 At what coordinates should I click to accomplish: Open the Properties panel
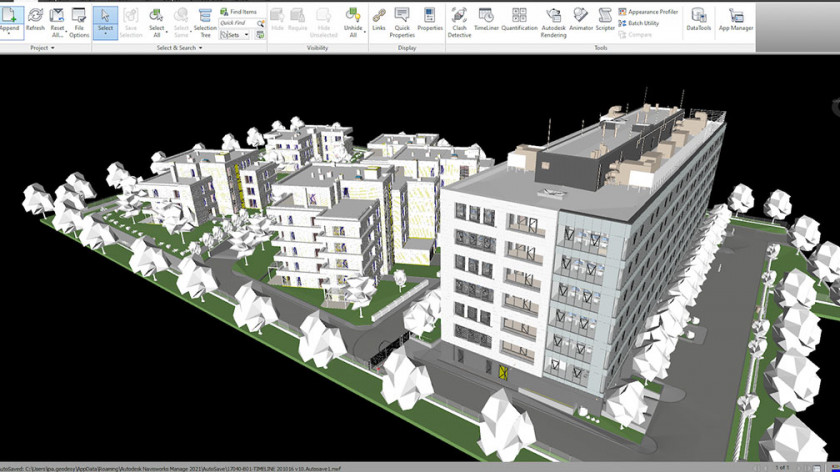pyautogui.click(x=430, y=19)
